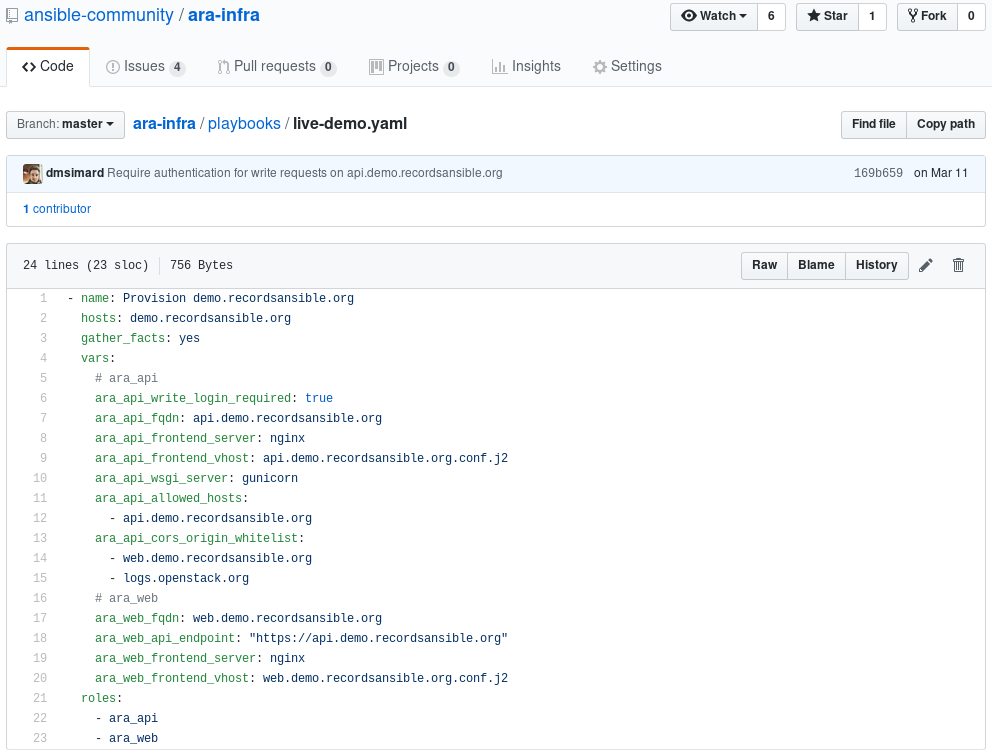Click the 'logs.openstack.org' list entry
992x755 pixels.
(x=186, y=578)
